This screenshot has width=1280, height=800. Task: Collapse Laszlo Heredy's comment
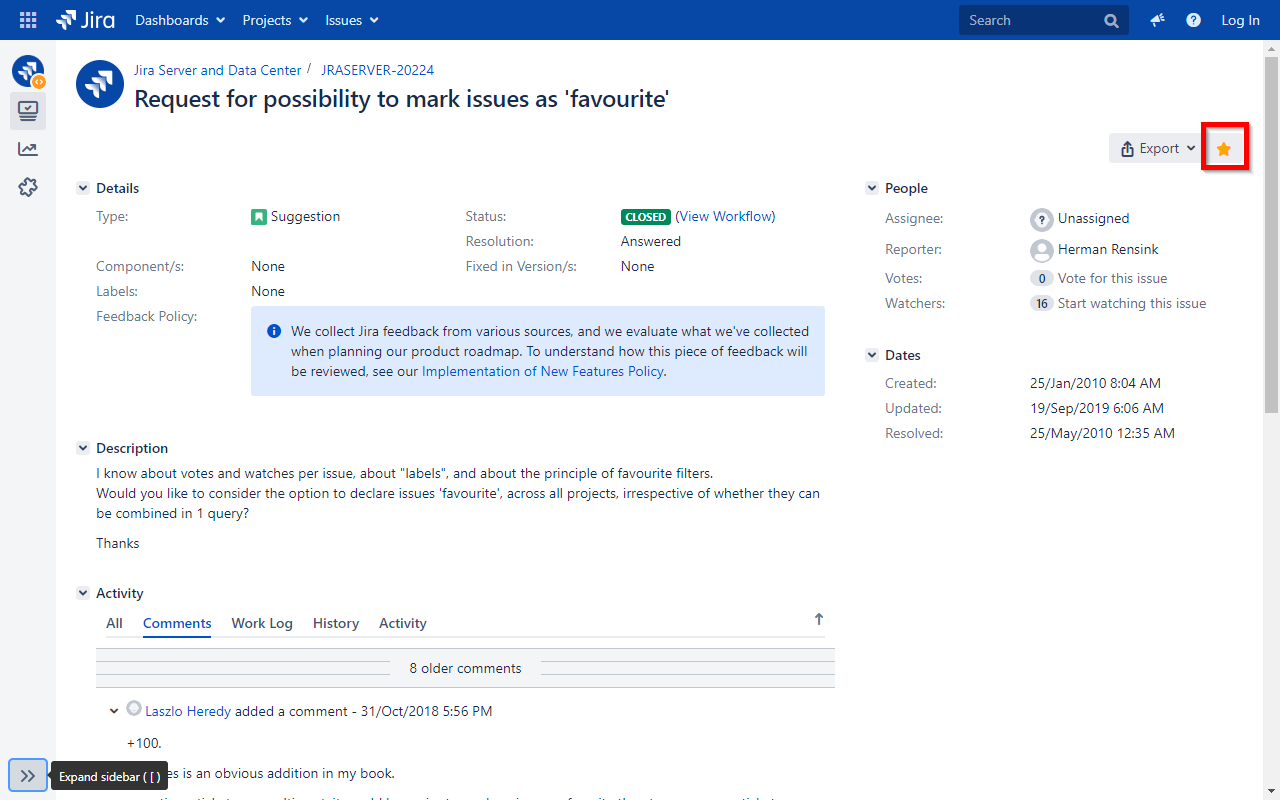click(114, 712)
